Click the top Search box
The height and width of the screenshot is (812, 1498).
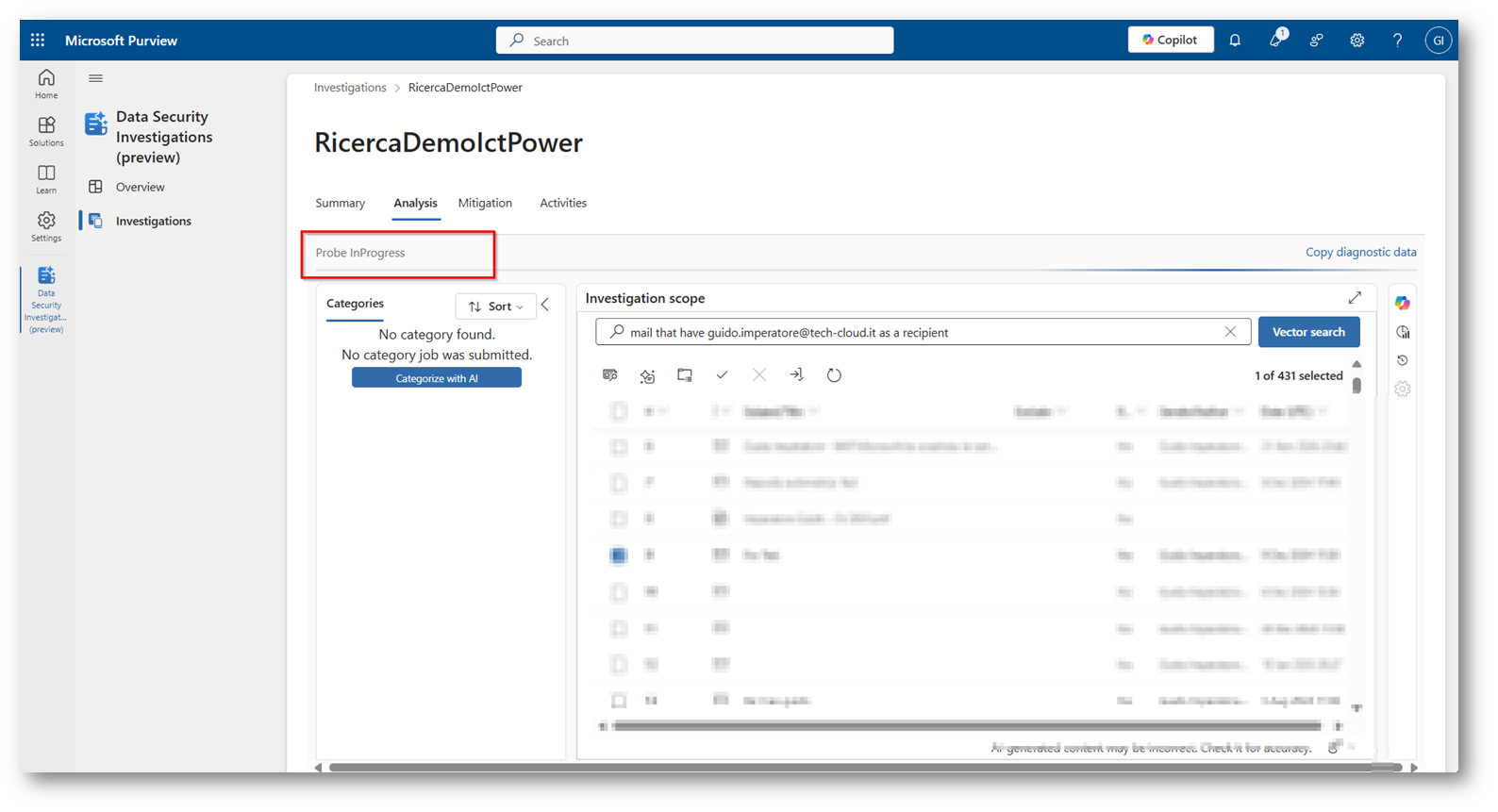[694, 41]
